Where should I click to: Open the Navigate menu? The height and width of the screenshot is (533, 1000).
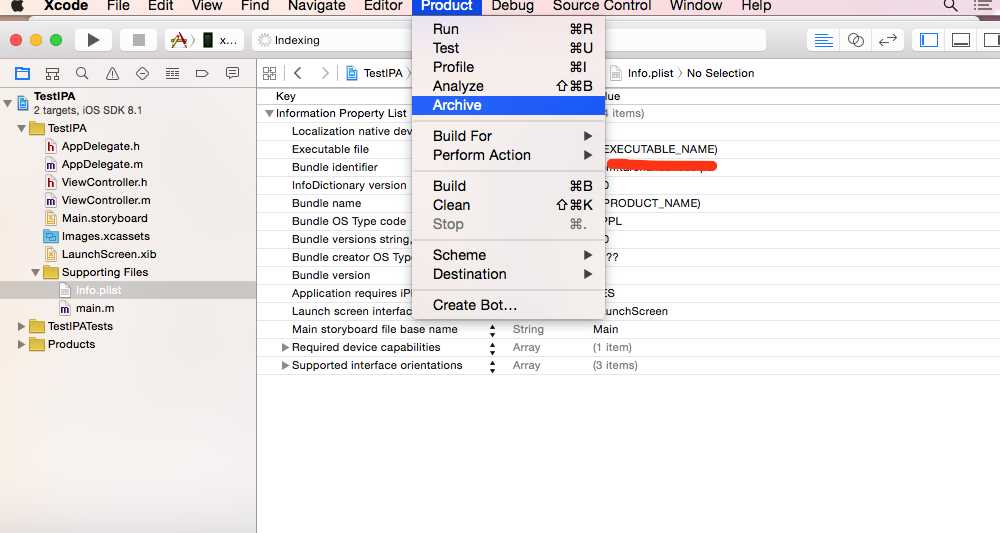coord(316,6)
